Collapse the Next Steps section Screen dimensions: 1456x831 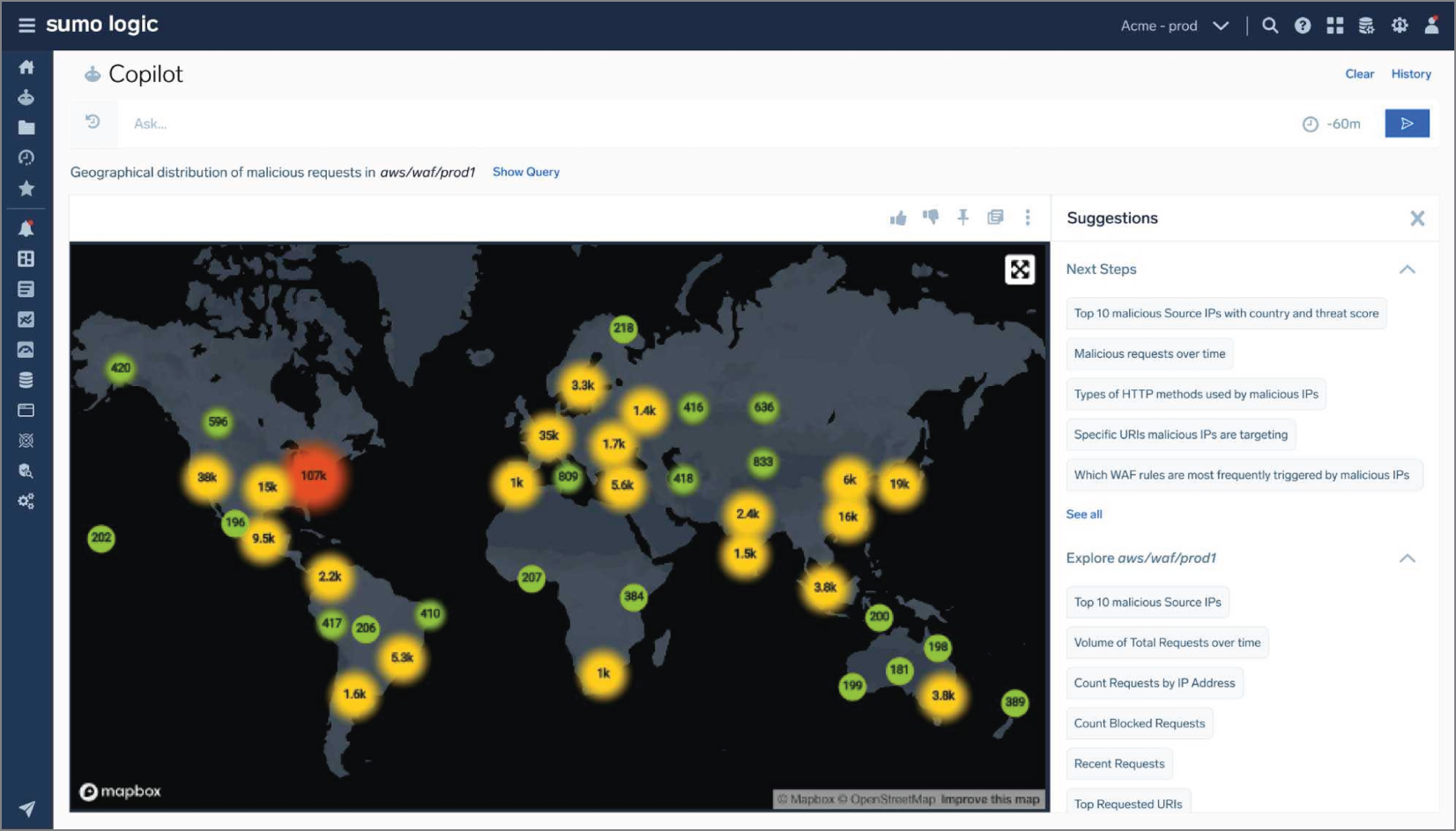point(1408,270)
